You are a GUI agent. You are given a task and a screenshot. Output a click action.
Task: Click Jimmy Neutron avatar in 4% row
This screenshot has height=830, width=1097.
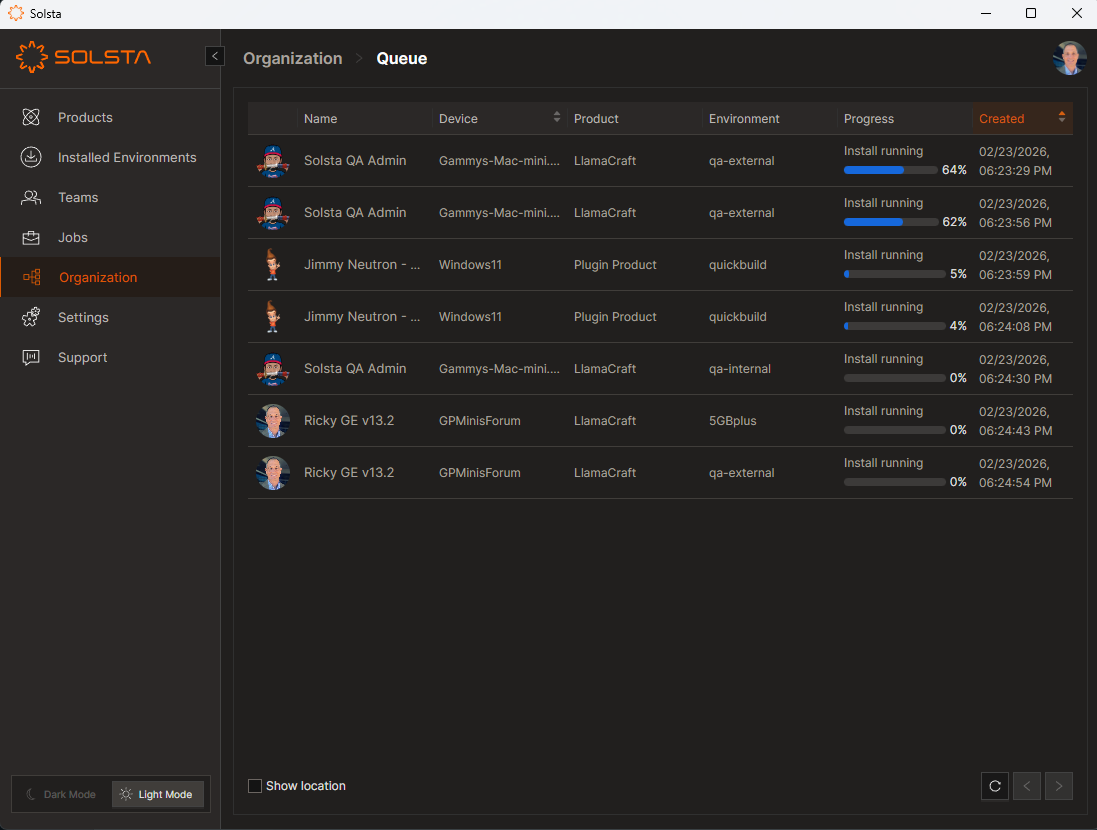[273, 316]
